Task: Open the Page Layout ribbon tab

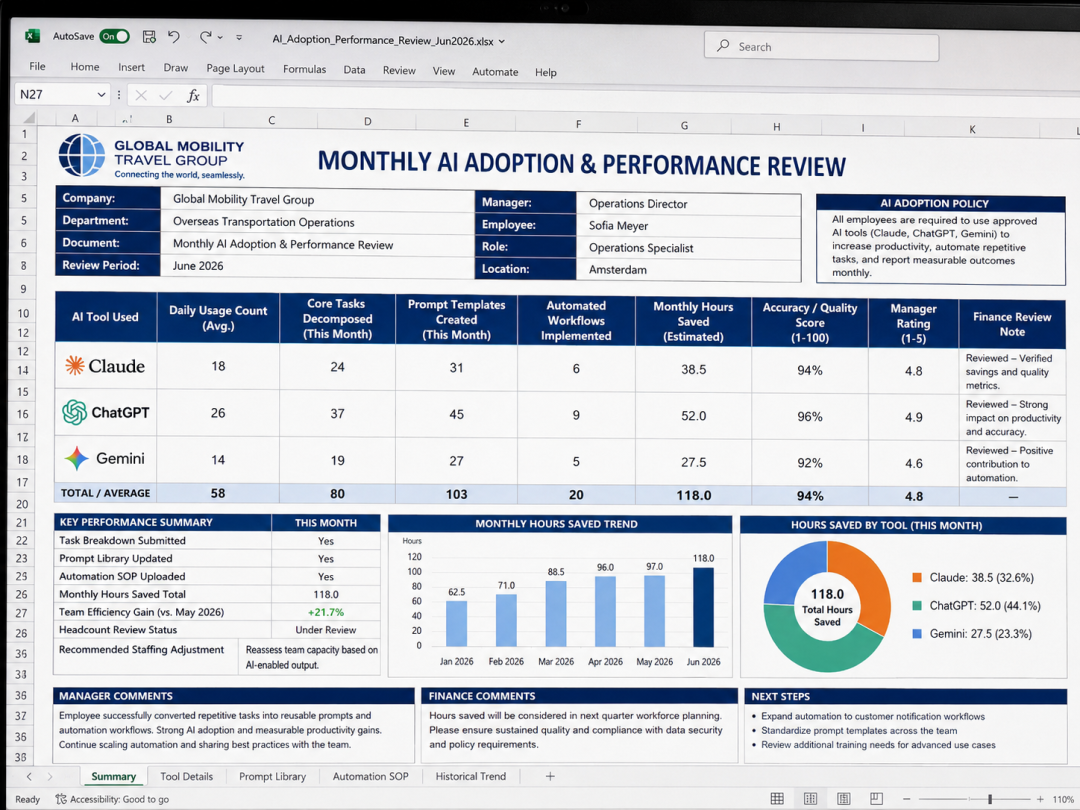Action: (235, 68)
